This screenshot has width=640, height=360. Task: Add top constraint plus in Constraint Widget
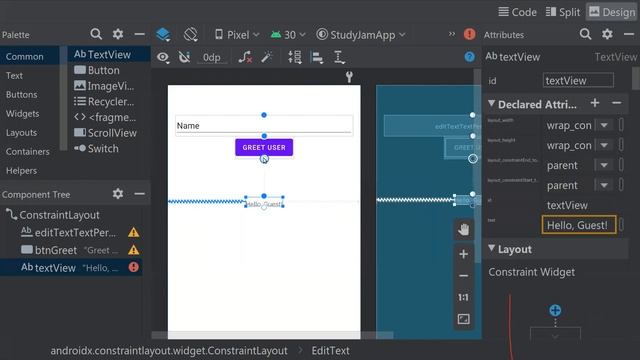click(x=555, y=311)
